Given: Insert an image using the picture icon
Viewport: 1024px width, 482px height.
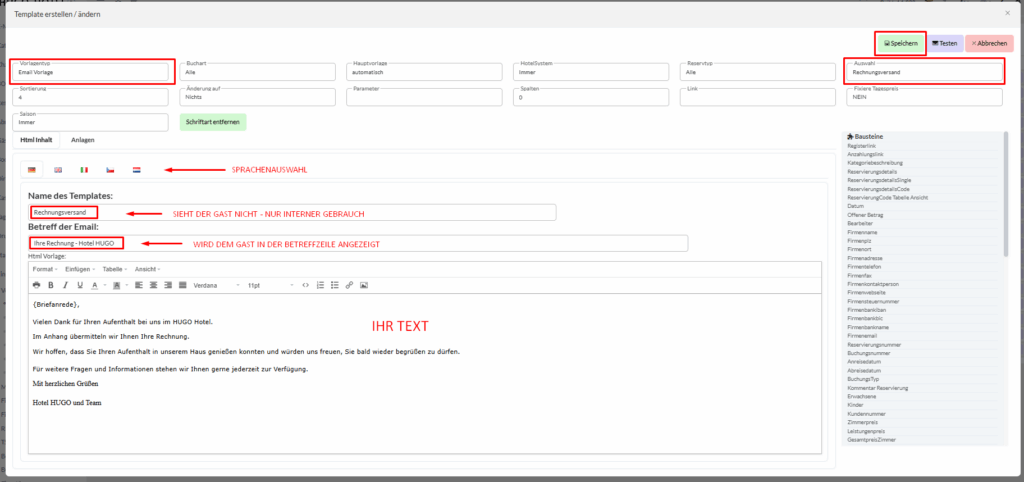Looking at the screenshot, I should pos(364,285).
